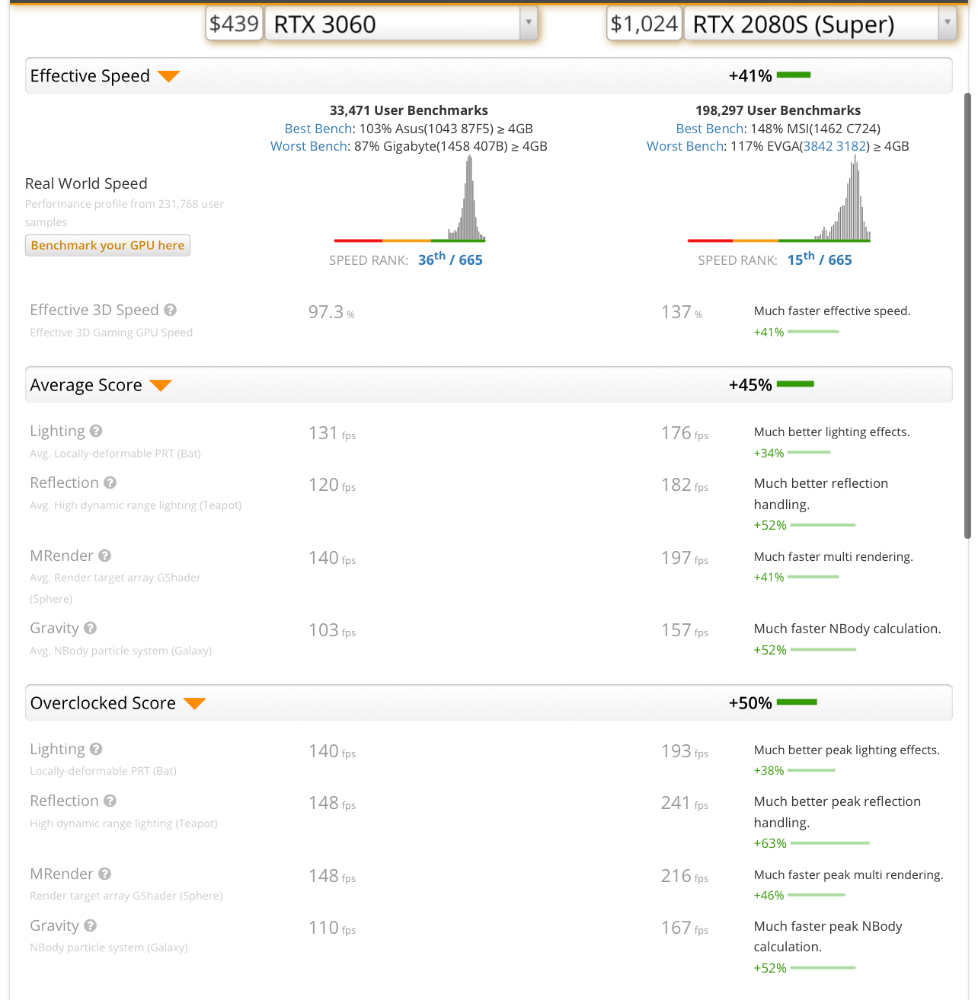
Task: Click the help icon beside Average Score Lighting
Action: (96, 431)
